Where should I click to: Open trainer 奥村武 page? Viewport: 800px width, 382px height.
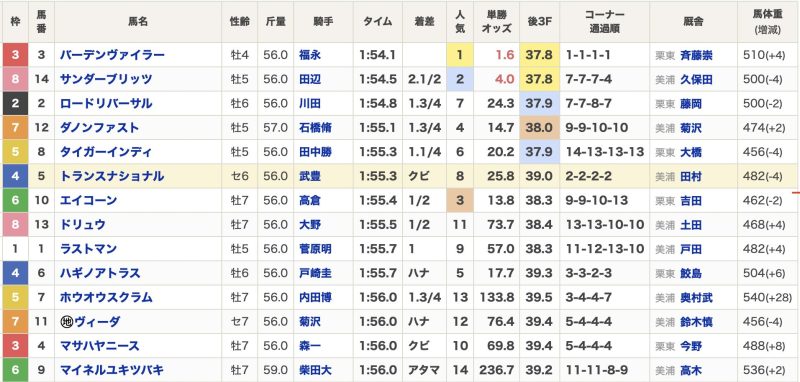[696, 298]
